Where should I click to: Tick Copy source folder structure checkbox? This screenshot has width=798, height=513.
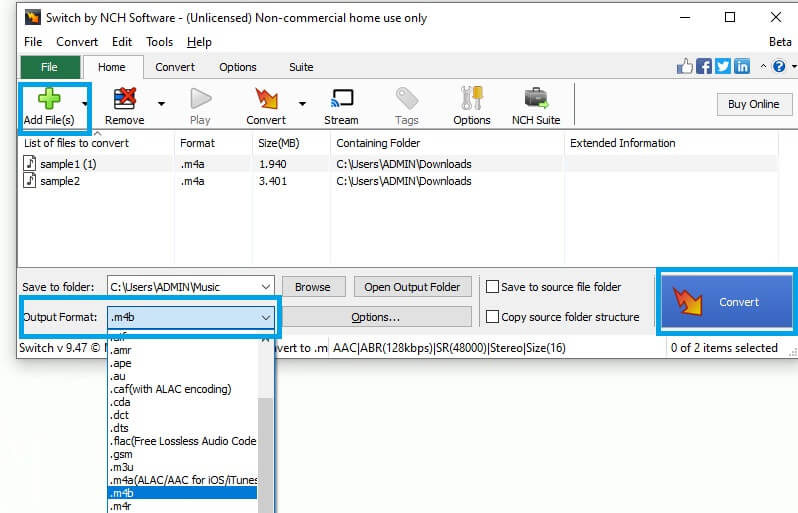point(492,317)
